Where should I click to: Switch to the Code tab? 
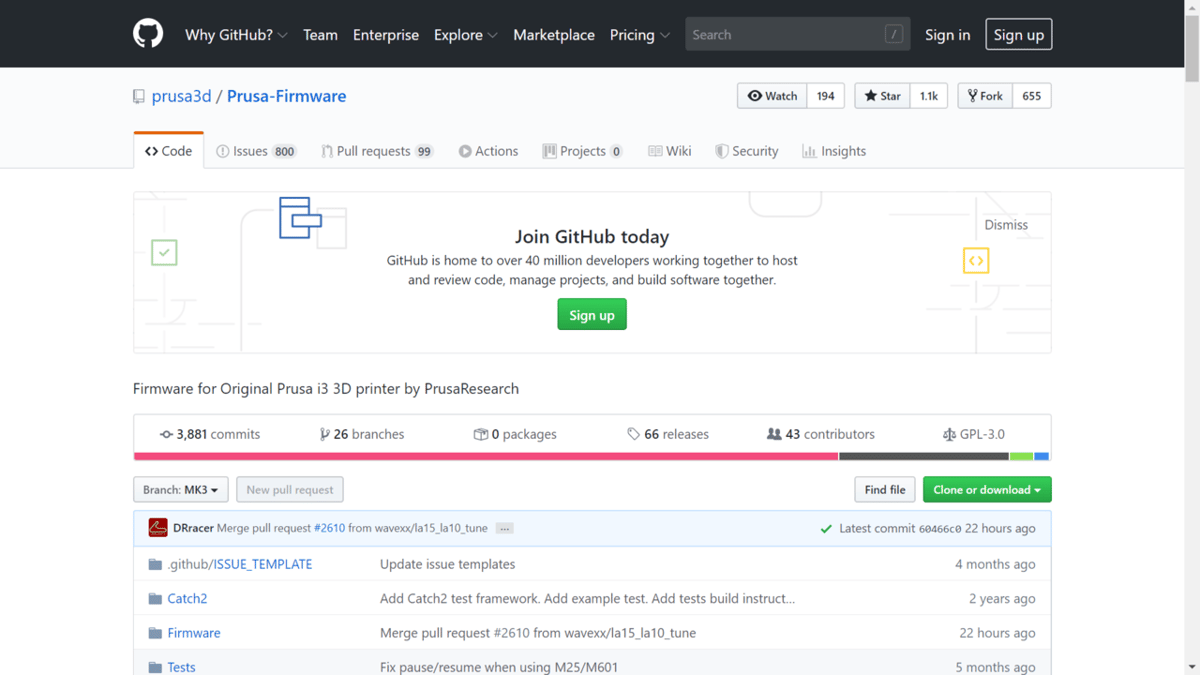click(x=168, y=151)
